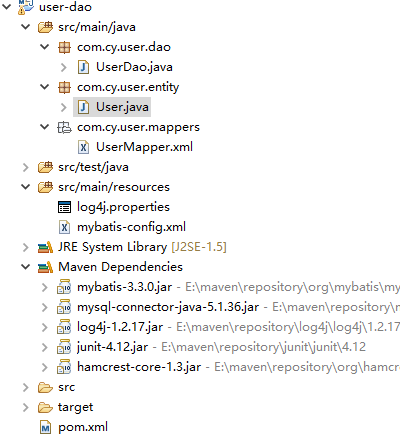401x434 pixels.
Task: Select the hamcrest-core-1.3.jar entry
Action: click(x=139, y=367)
